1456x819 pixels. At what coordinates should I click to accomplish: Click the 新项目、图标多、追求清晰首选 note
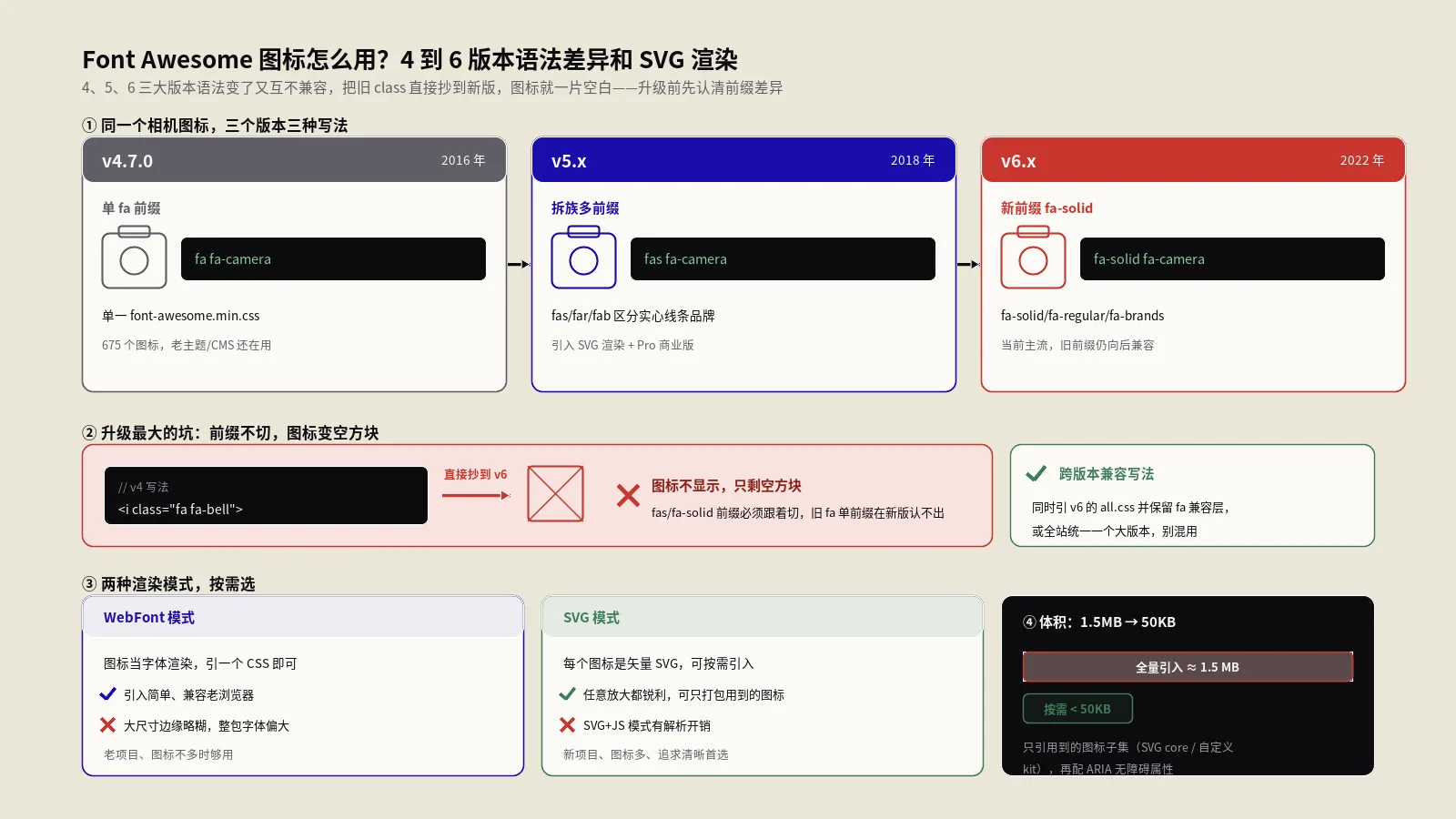[646, 754]
